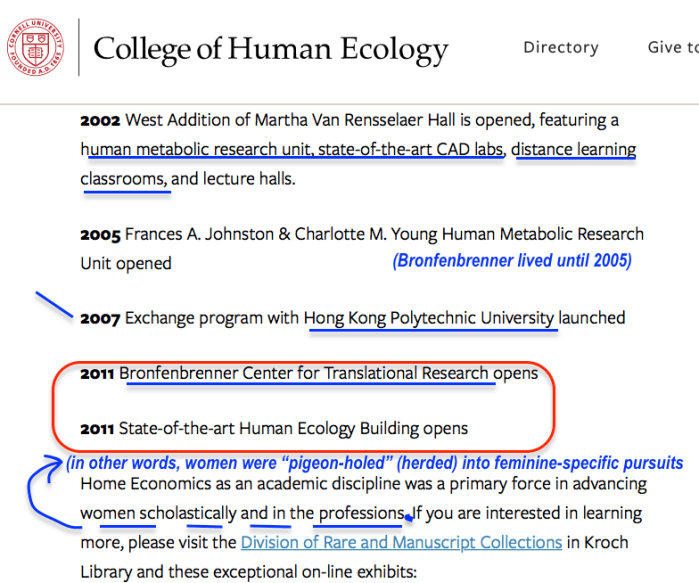Click the State-of-the-art Human Ecology Building opens entry
Viewport: 699px width, 583px height.
[293, 428]
